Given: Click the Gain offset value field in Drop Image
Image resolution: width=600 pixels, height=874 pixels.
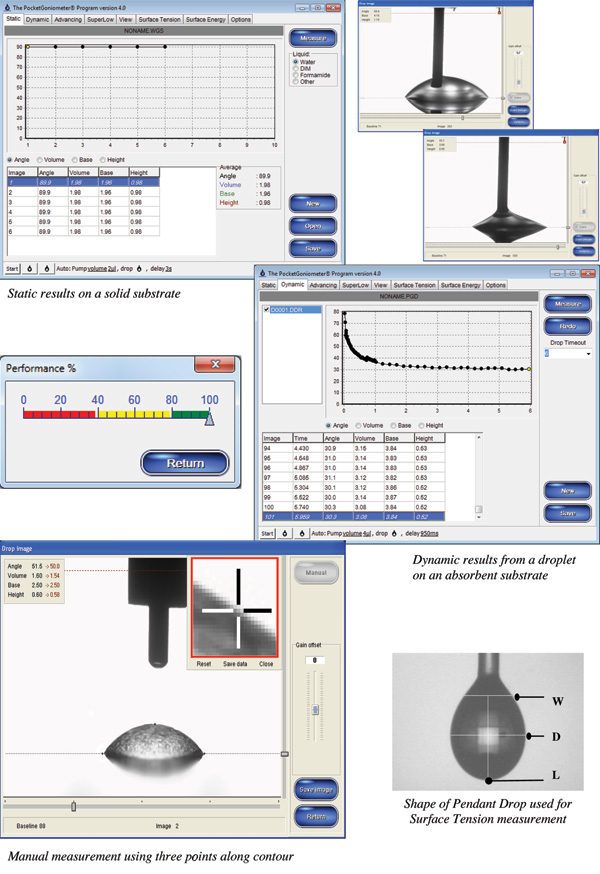Looking at the screenshot, I should [x=315, y=660].
